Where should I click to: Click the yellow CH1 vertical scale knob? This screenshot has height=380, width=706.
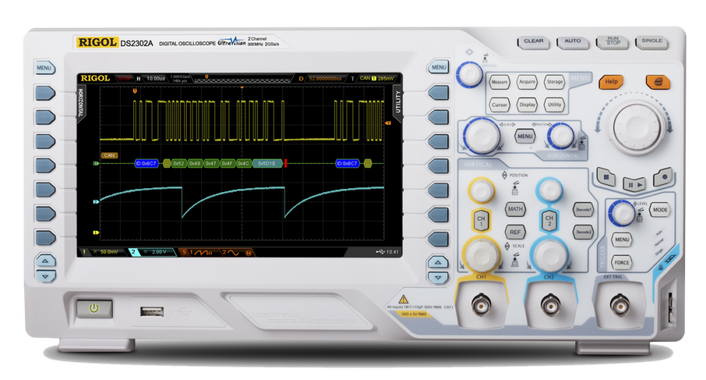click(481, 254)
